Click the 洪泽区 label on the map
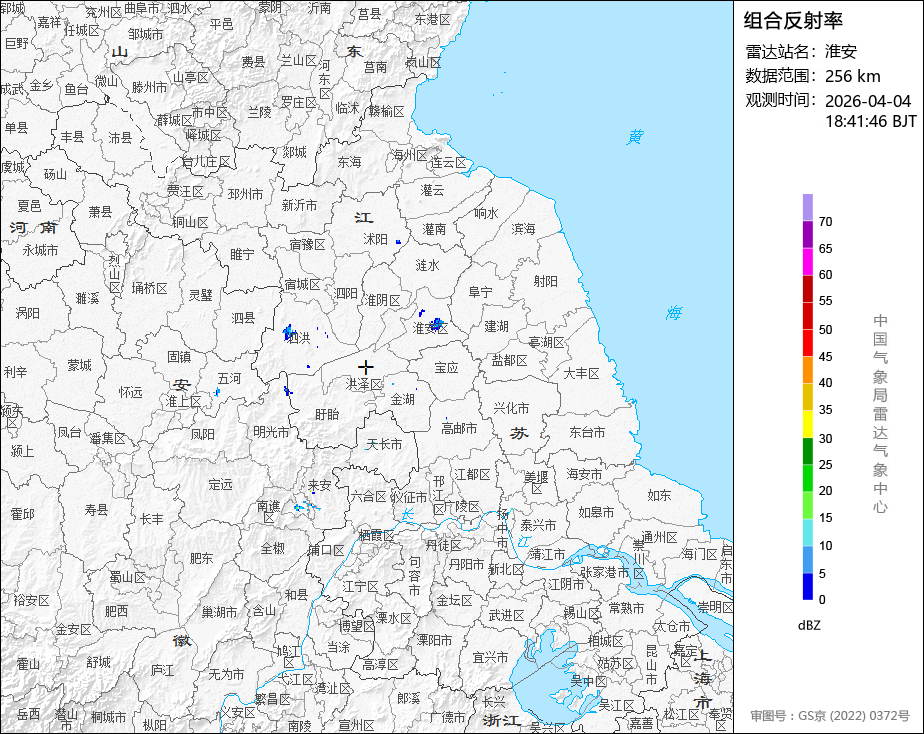Image resolution: width=924 pixels, height=734 pixels. coord(364,385)
